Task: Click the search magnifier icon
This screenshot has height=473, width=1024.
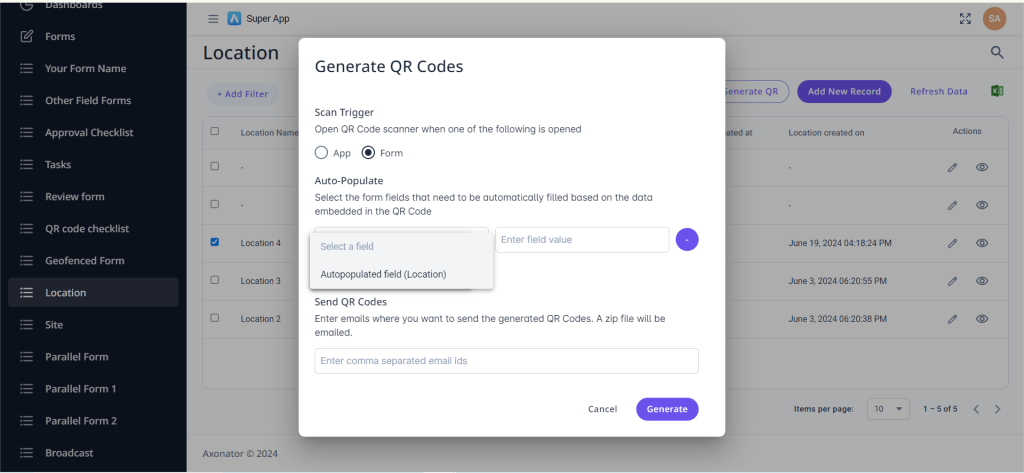Action: click(996, 52)
